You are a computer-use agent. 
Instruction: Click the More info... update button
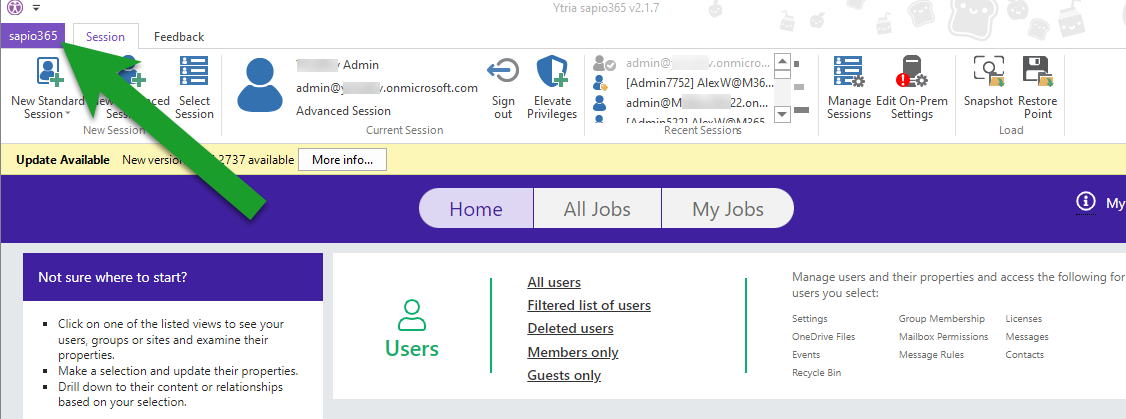coord(342,160)
